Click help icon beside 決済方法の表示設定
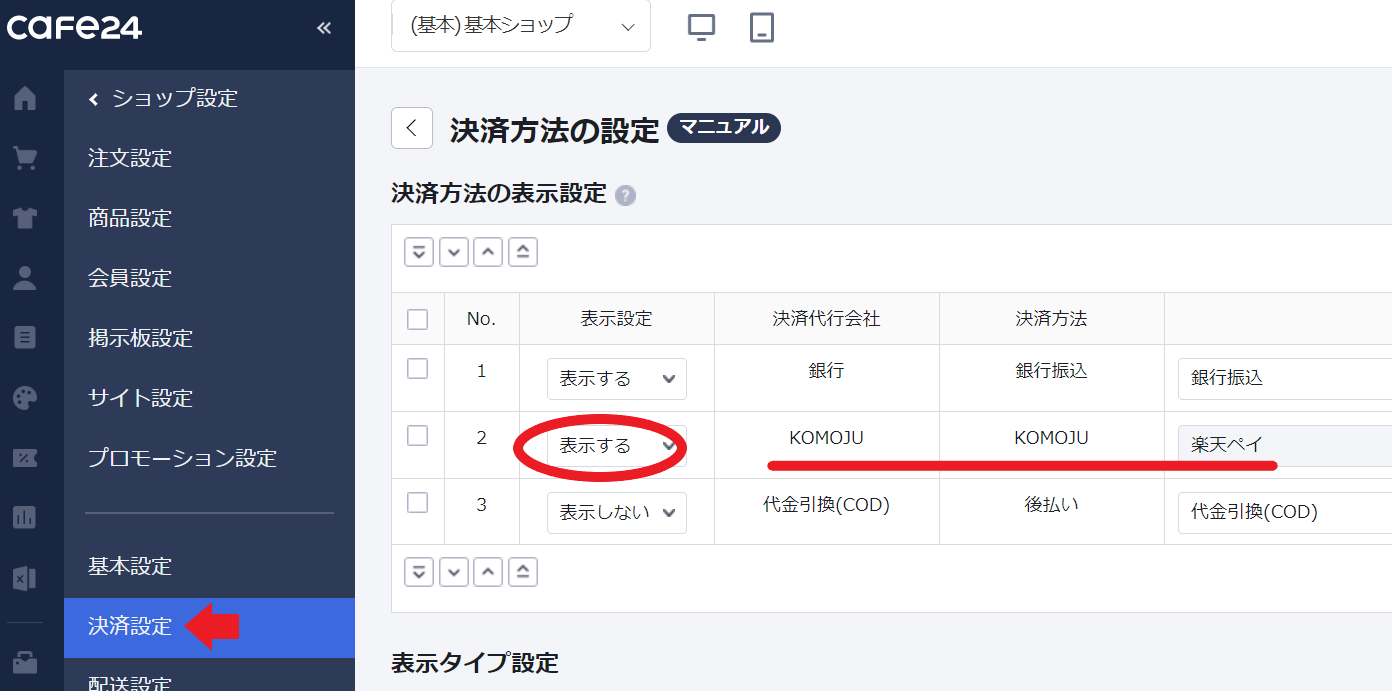Viewport: 1392px width, 691px height. 625,196
